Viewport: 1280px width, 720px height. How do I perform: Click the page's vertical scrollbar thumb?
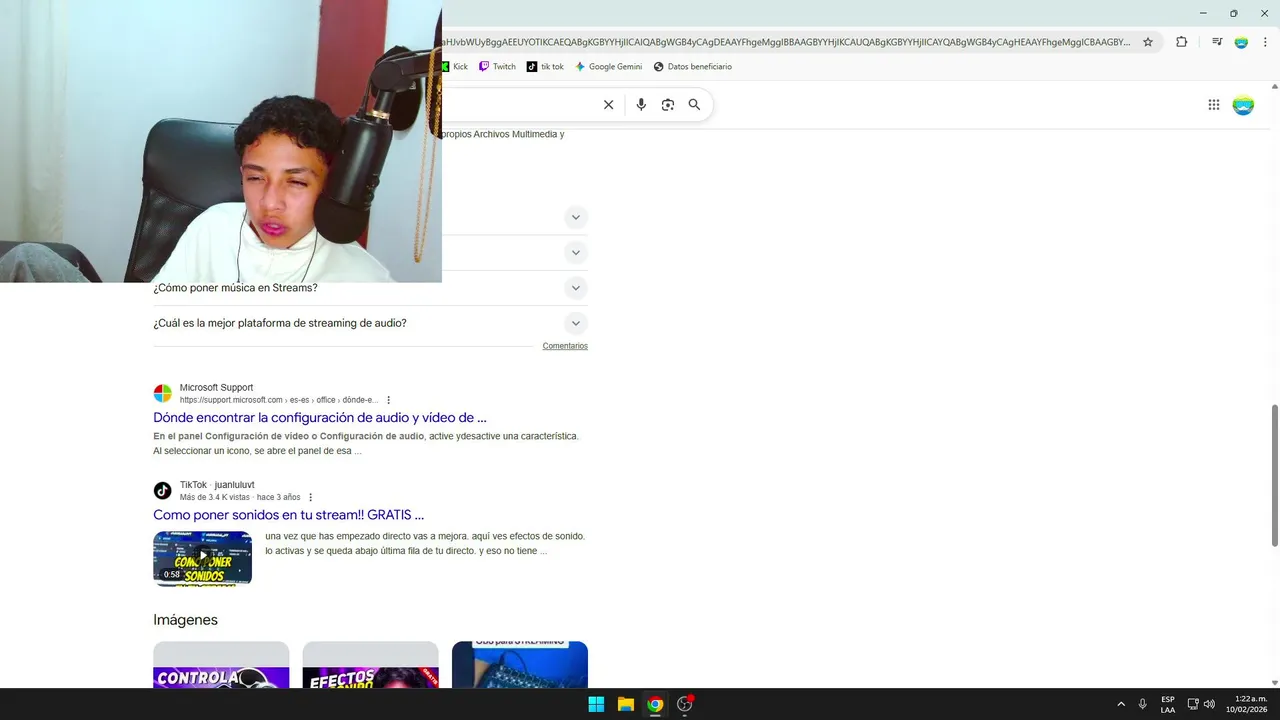click(1274, 475)
